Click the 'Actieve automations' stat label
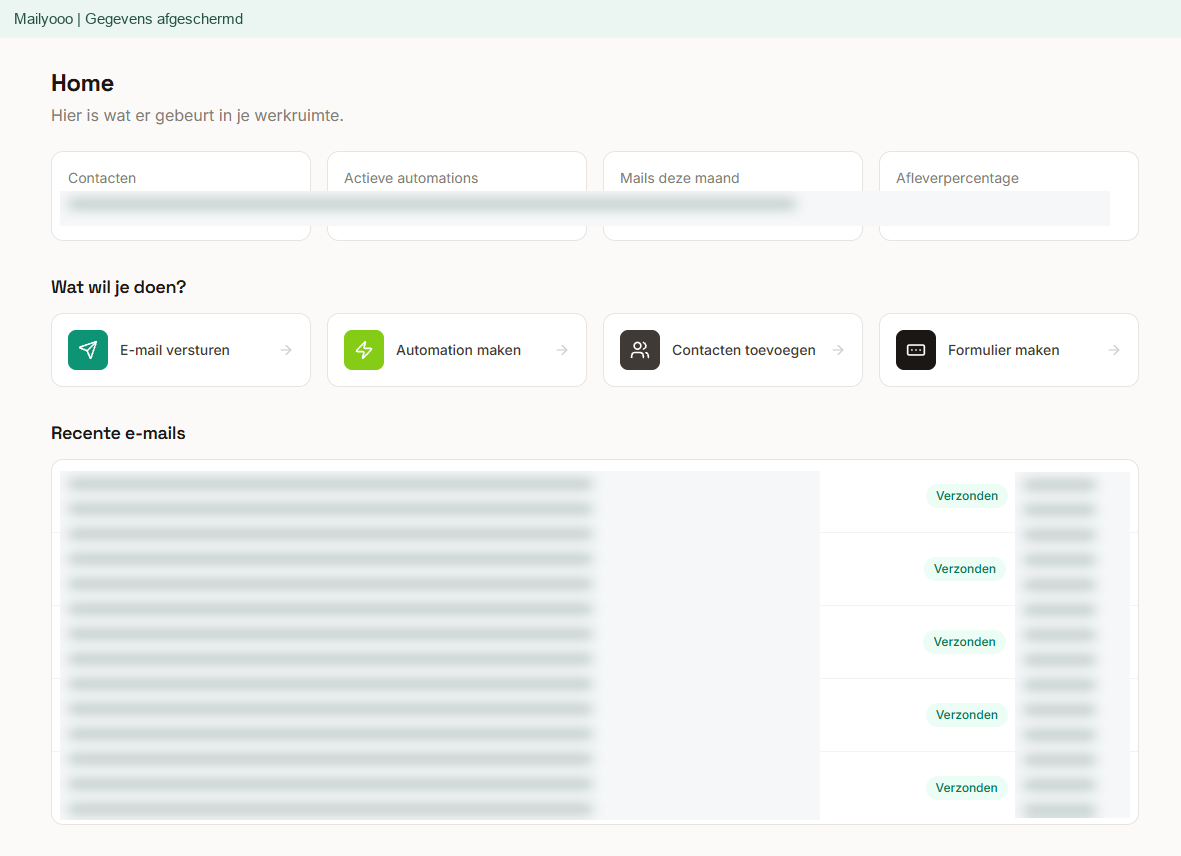 click(411, 178)
